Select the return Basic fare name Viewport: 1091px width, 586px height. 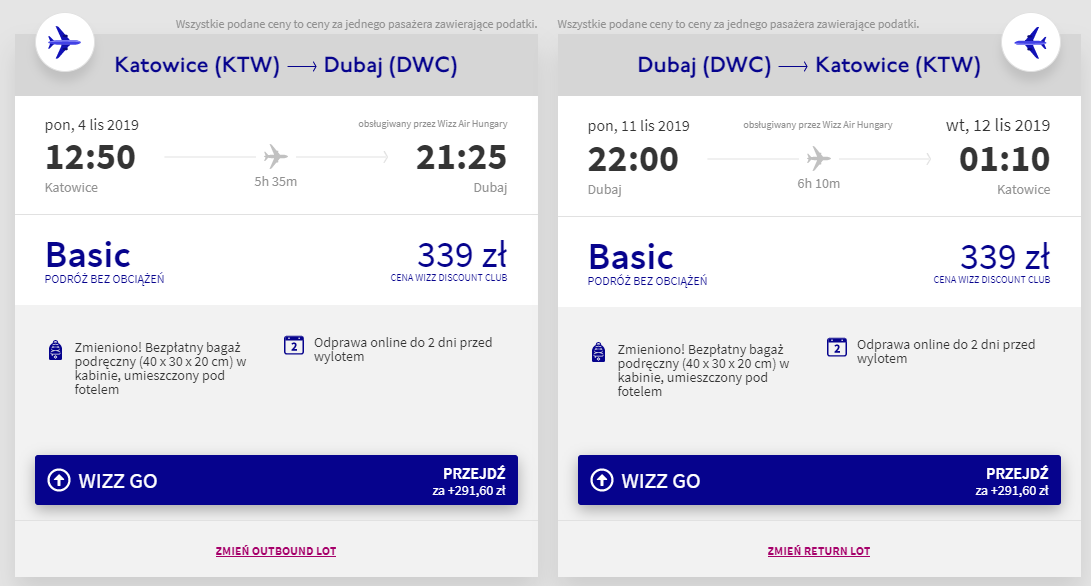tap(631, 255)
